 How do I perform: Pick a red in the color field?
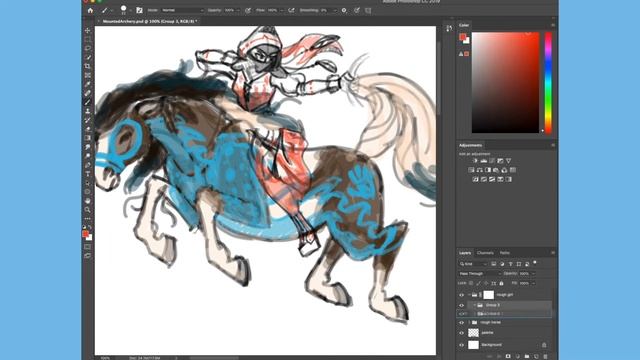(505, 82)
